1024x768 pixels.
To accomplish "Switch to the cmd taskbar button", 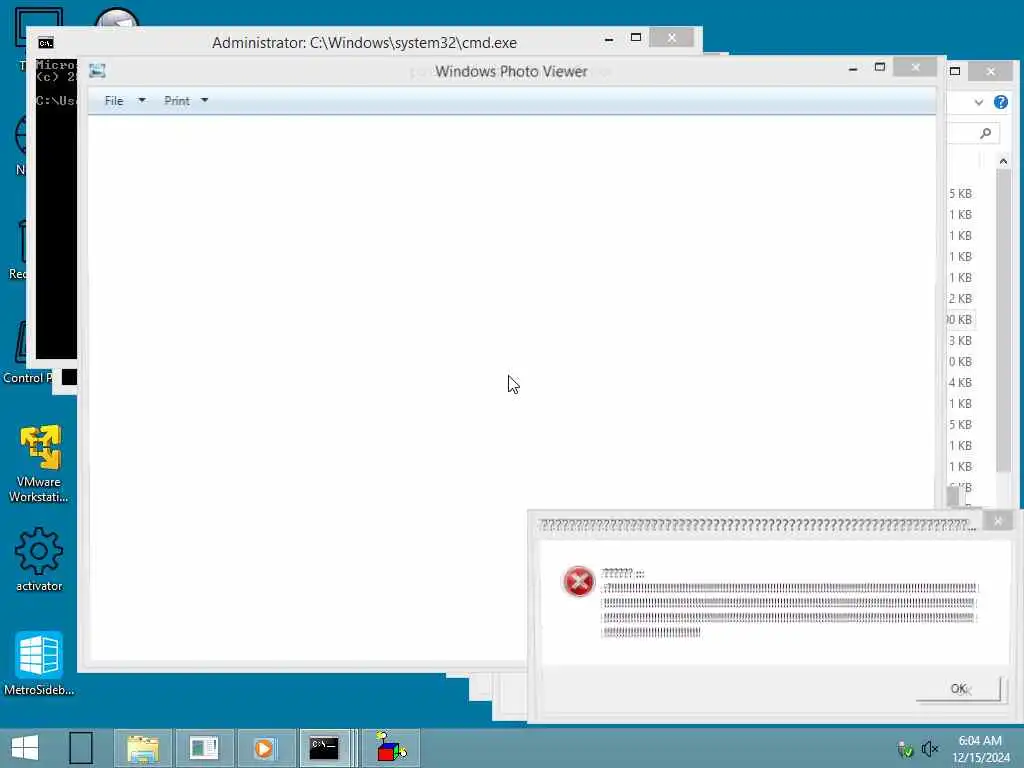I will 325,748.
